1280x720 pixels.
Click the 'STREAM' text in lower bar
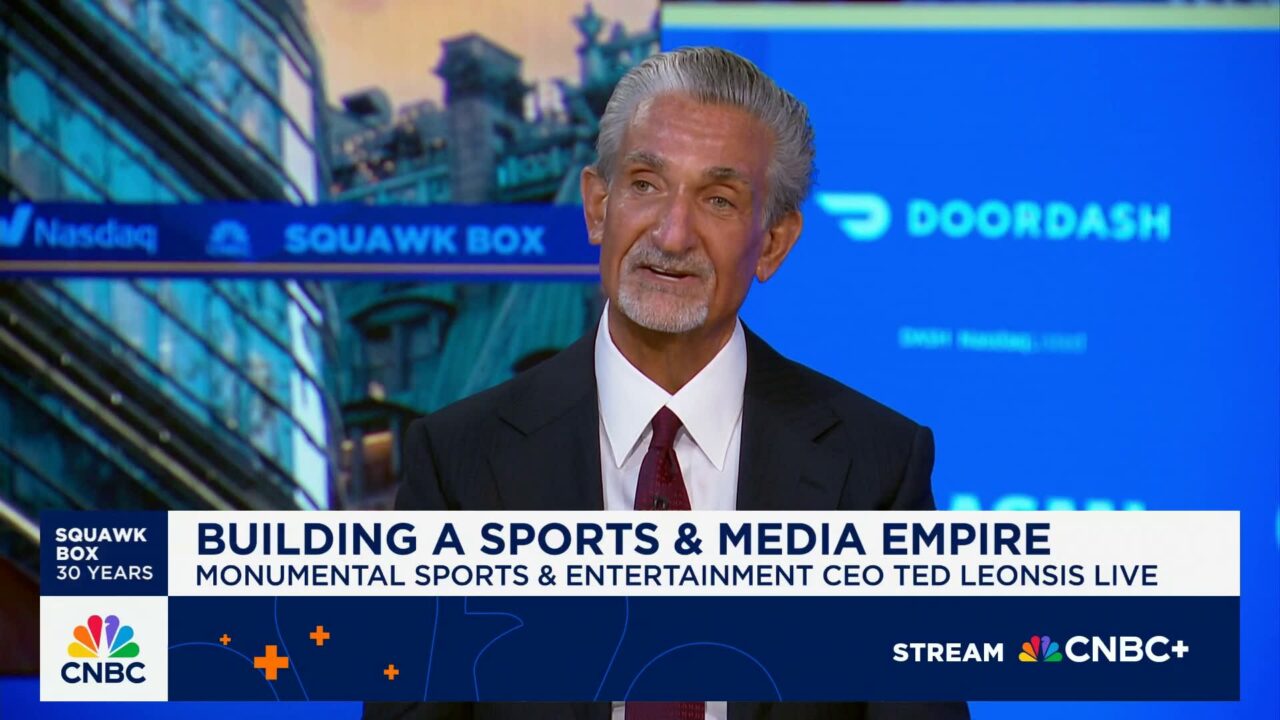pos(948,652)
